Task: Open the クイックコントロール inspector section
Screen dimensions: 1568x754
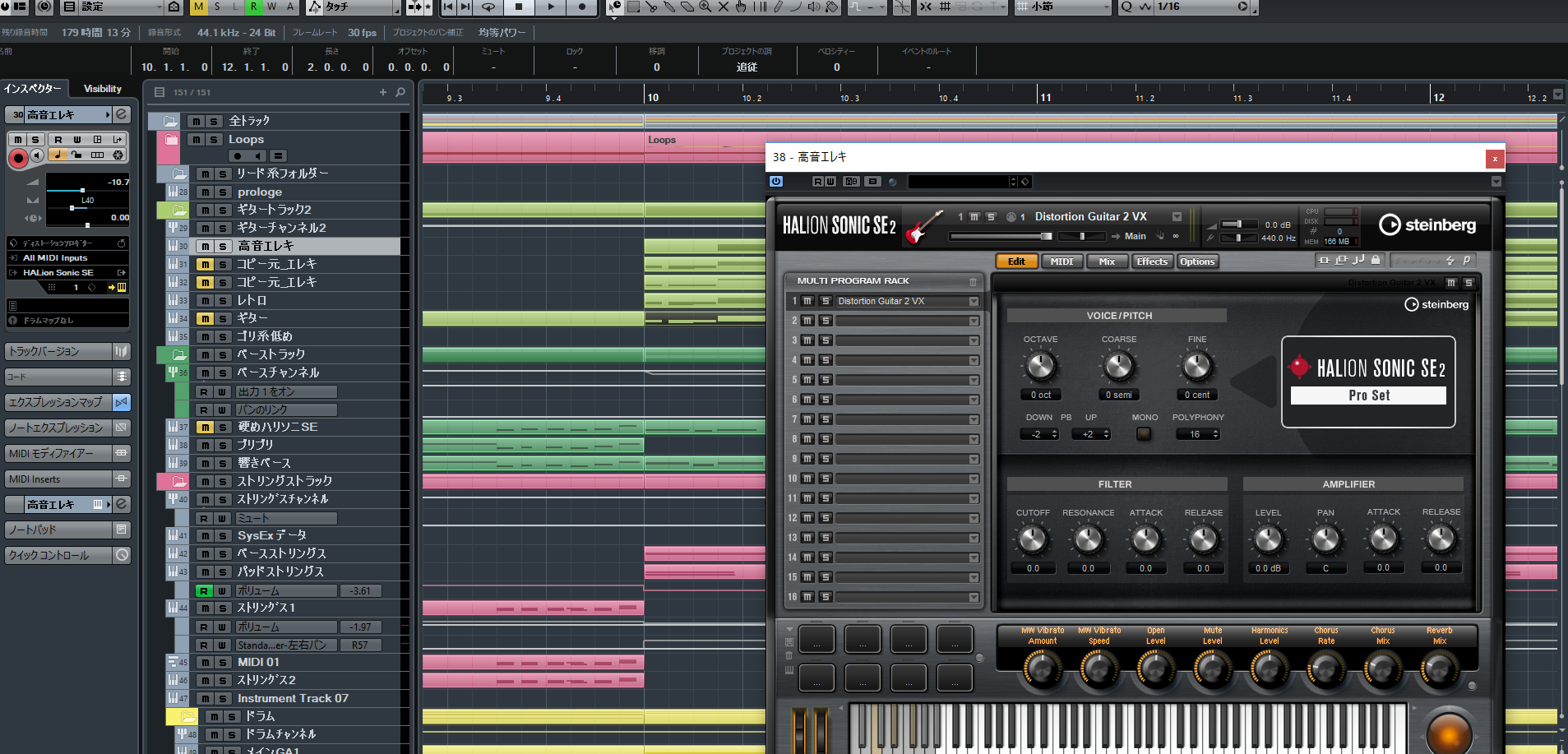Action: 58,555
